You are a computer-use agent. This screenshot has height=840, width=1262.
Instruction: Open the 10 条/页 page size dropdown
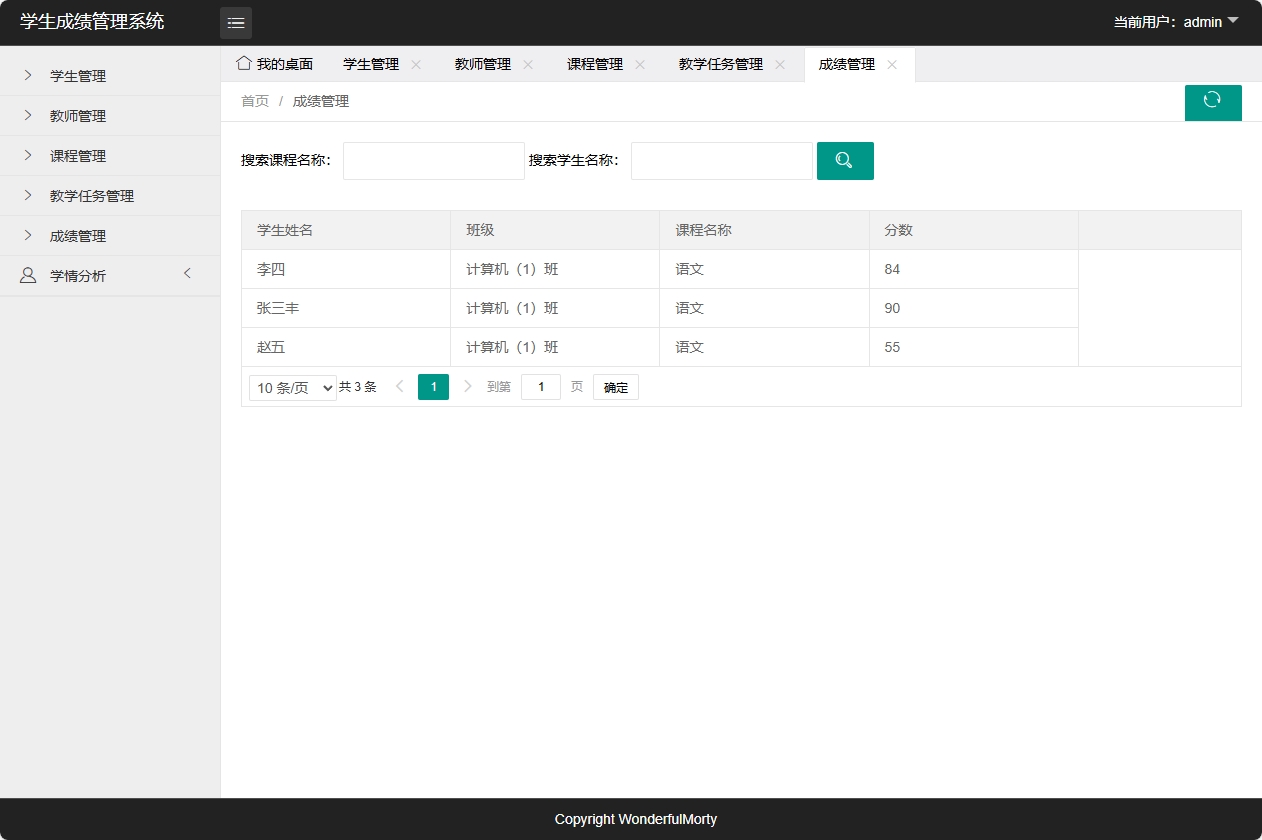pyautogui.click(x=292, y=386)
